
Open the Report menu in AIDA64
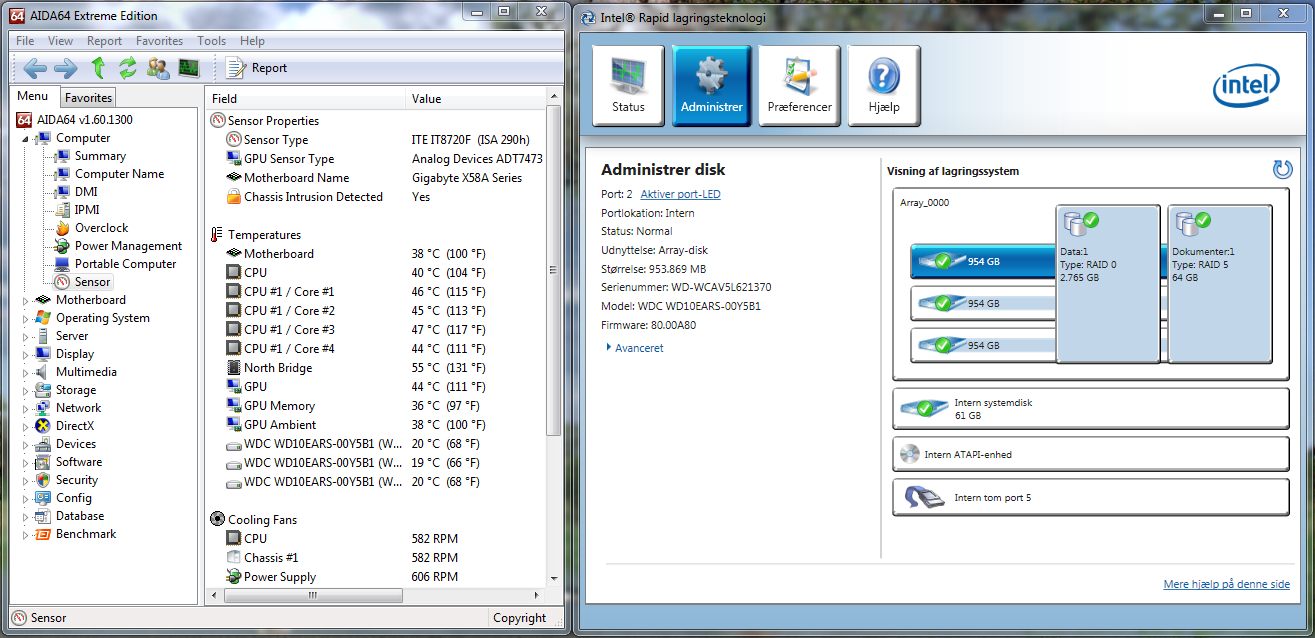(104, 41)
